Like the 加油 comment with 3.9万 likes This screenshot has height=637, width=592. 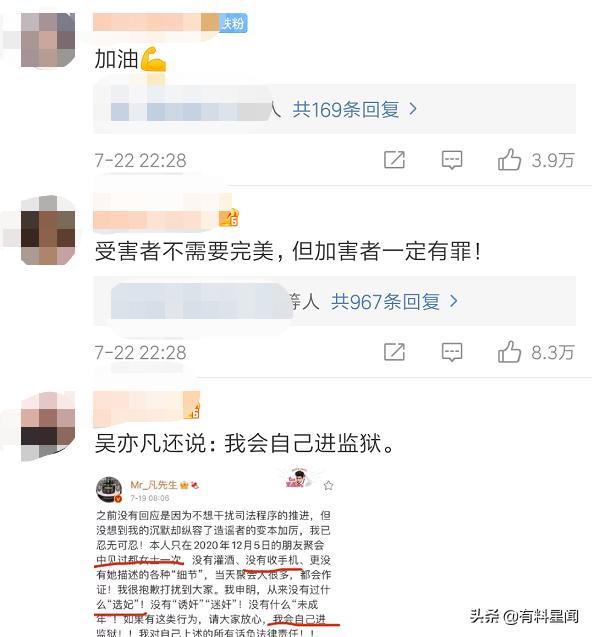509,159
